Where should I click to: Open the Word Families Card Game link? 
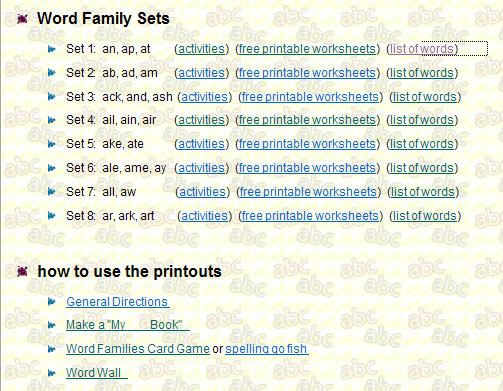point(138,349)
